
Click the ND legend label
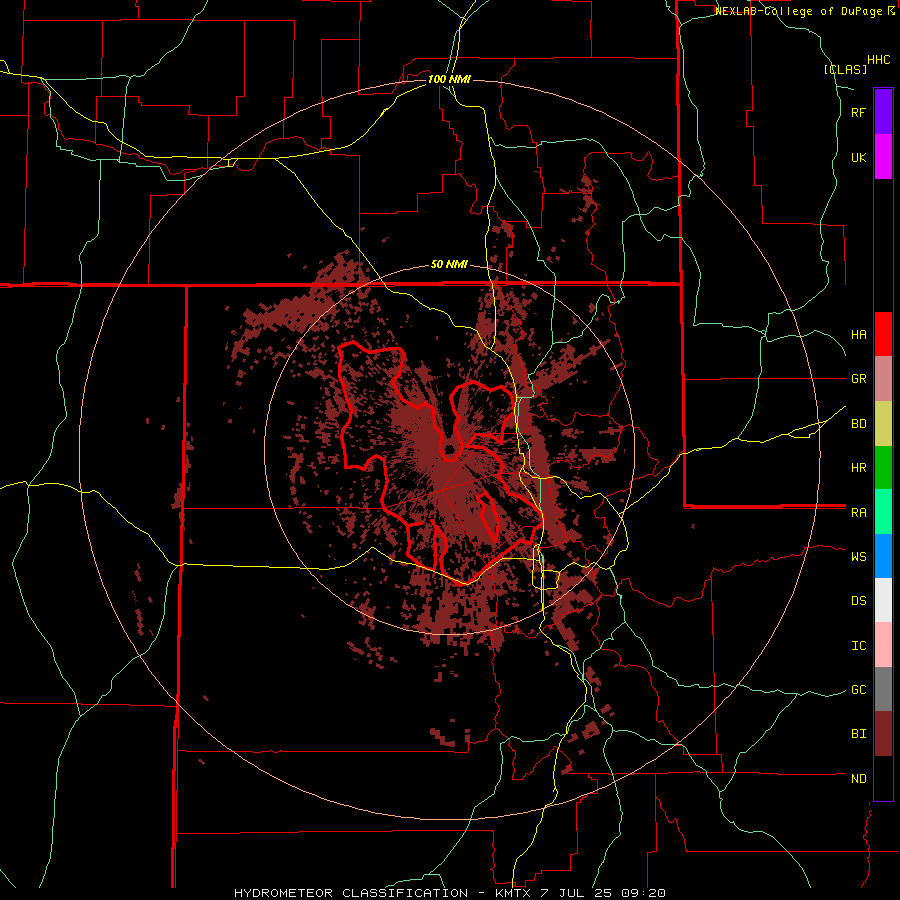[x=859, y=779]
